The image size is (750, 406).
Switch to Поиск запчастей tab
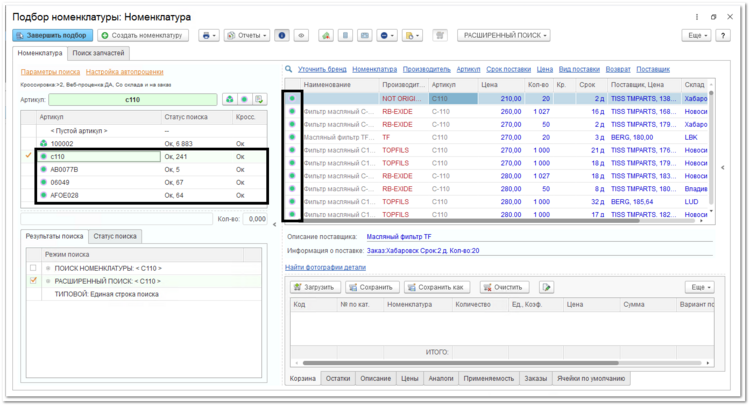[x=99, y=53]
